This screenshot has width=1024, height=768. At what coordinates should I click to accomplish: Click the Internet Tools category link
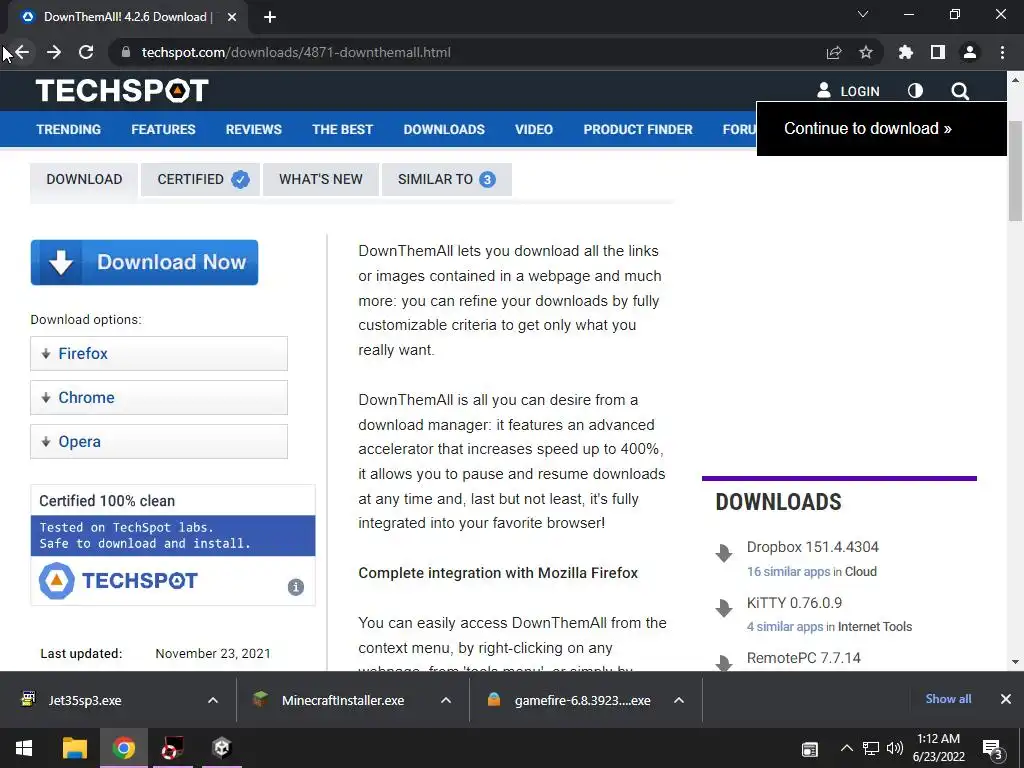coord(874,627)
